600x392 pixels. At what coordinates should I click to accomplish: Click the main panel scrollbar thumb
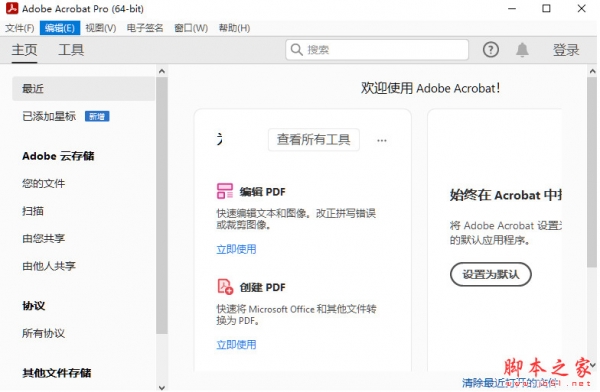[592, 172]
